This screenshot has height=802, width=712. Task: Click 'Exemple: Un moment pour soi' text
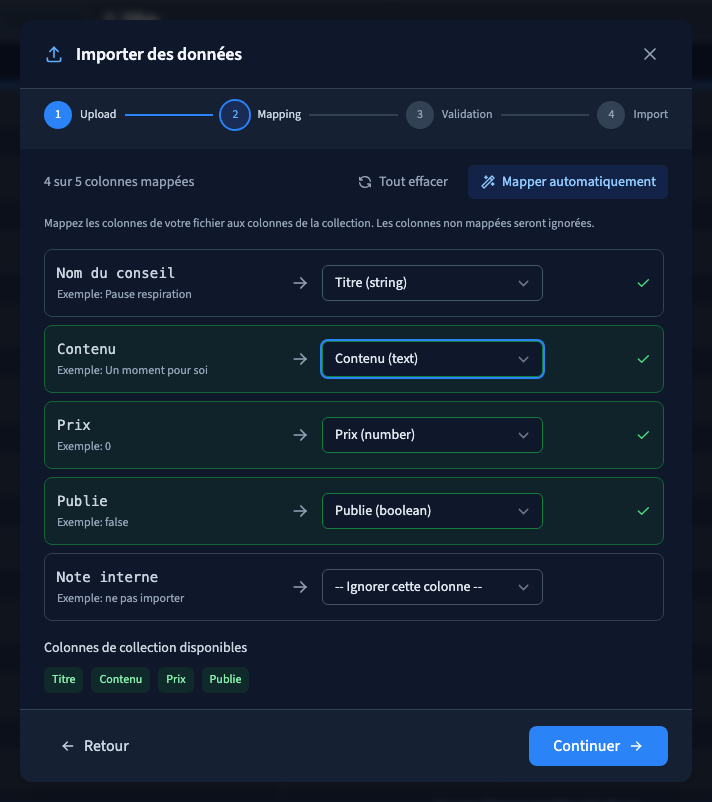coord(132,370)
